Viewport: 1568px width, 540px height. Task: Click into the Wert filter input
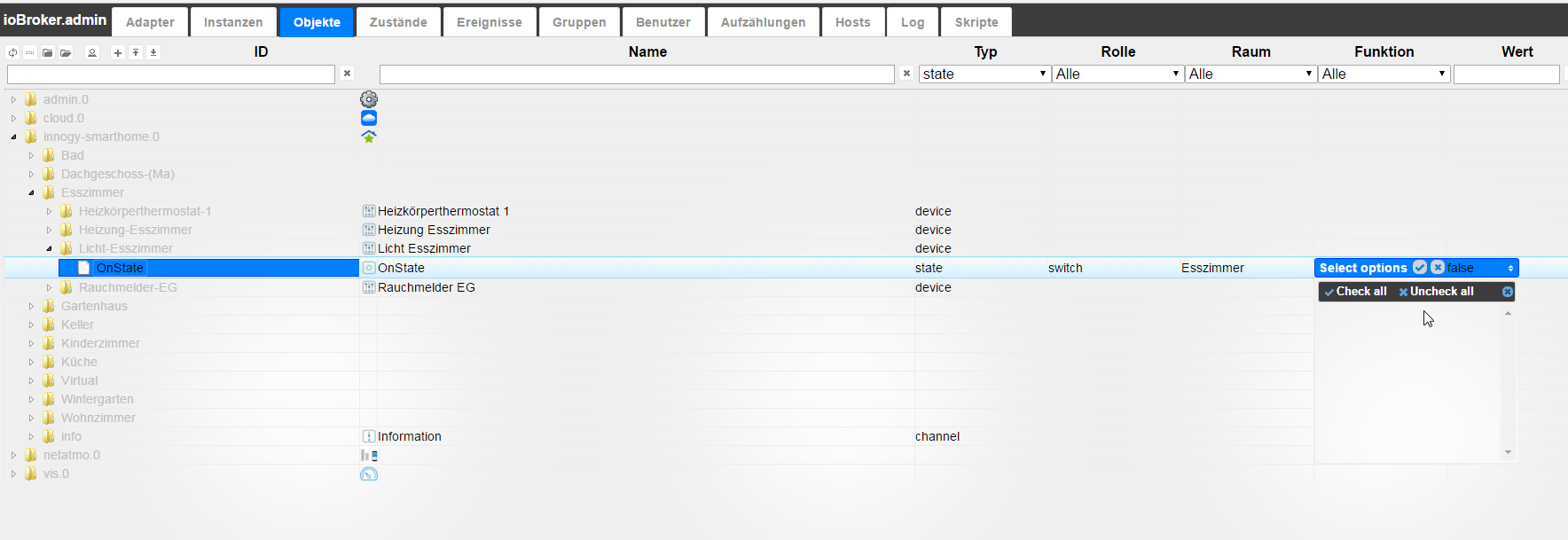[1507, 74]
